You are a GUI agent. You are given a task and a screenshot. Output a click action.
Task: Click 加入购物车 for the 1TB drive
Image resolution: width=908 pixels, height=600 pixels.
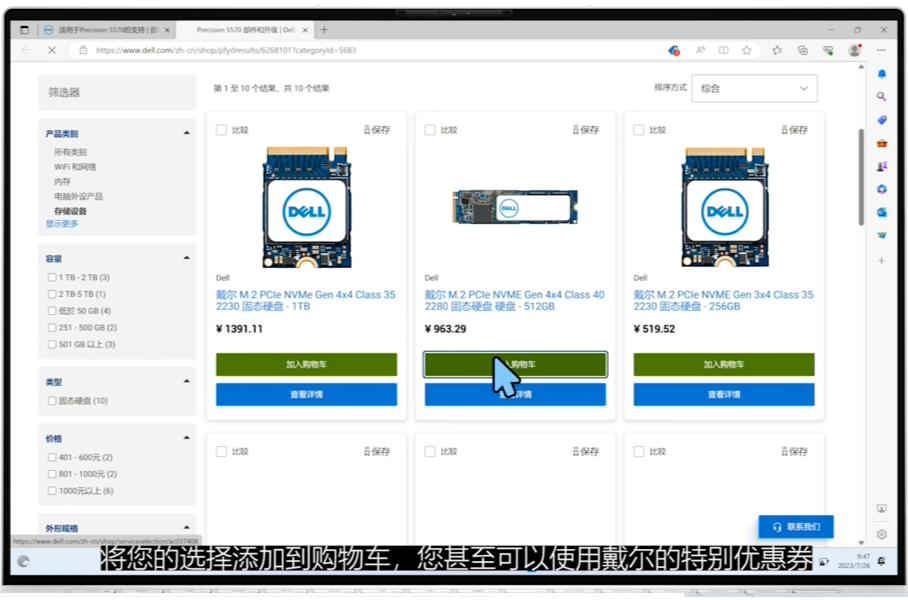pos(306,364)
